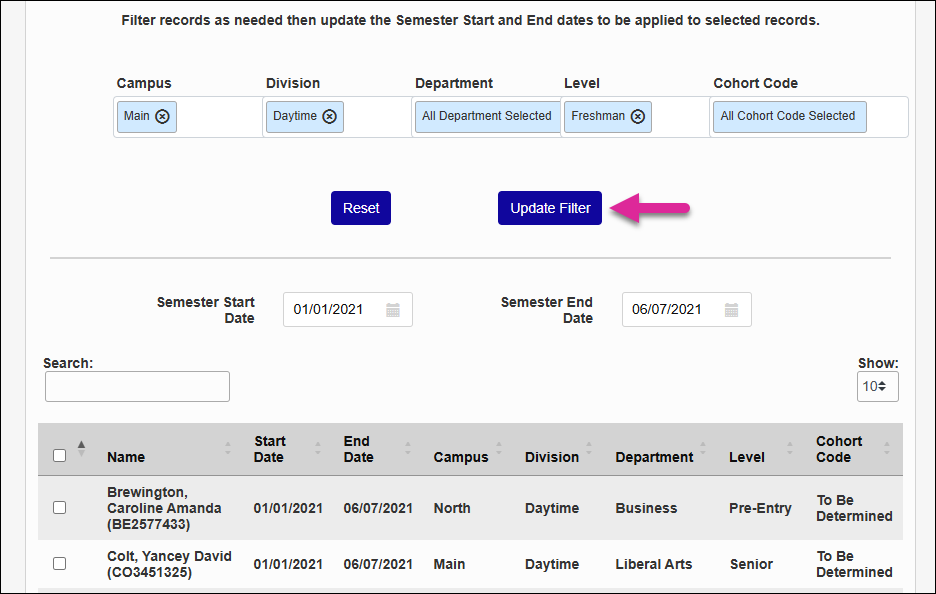Click the Reset button
936x594 pixels.
coord(361,208)
